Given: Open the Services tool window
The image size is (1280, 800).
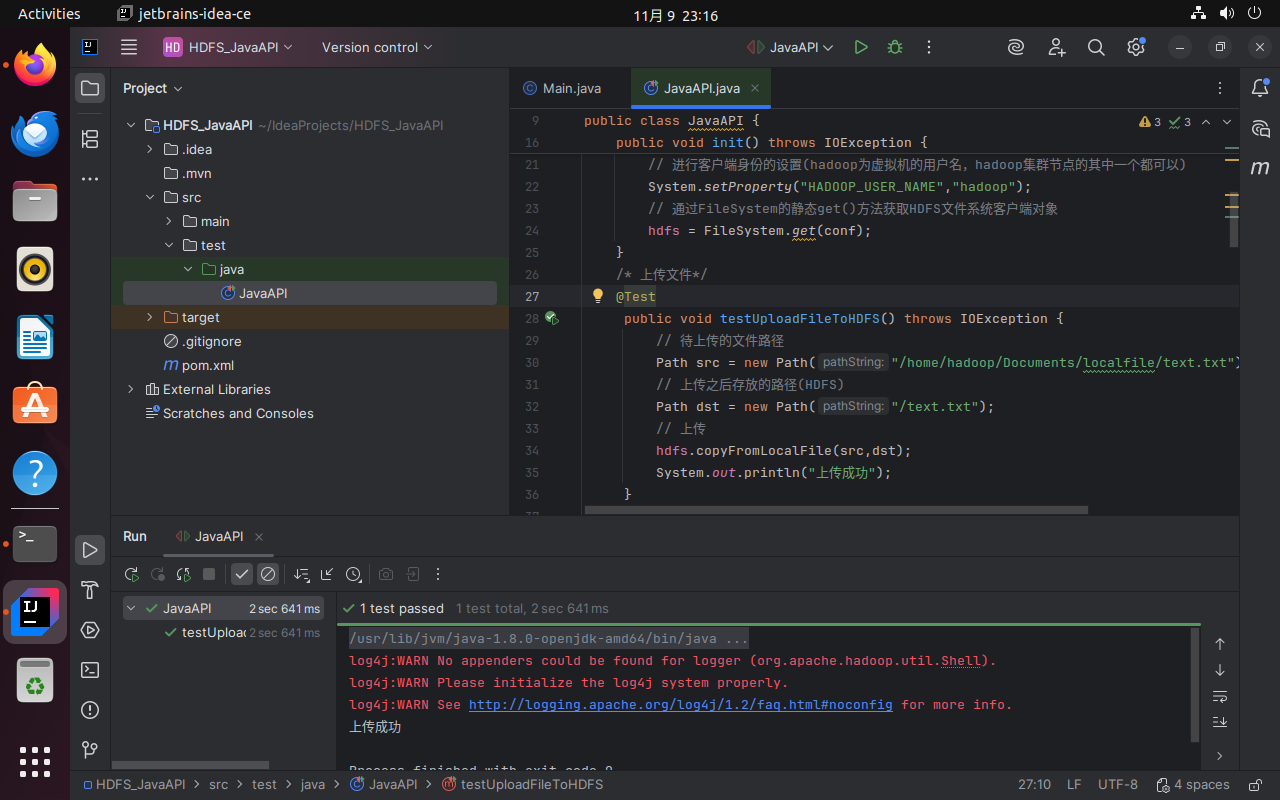Looking at the screenshot, I should coord(90,630).
